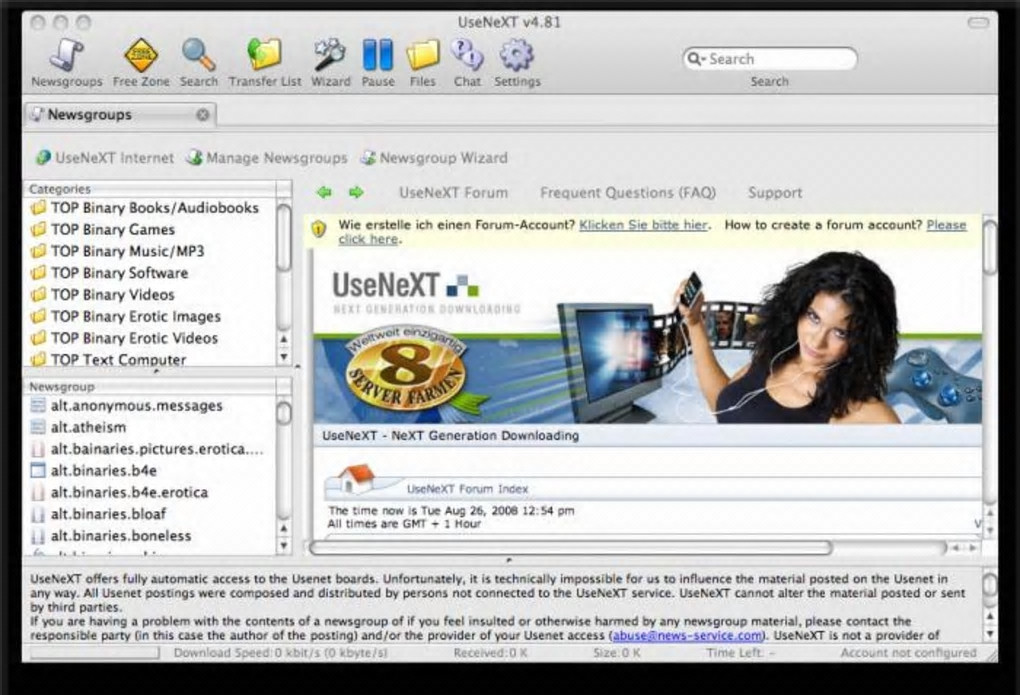This screenshot has width=1020, height=695.
Task: Click the Manage Newsgroups icon
Action: coord(195,157)
